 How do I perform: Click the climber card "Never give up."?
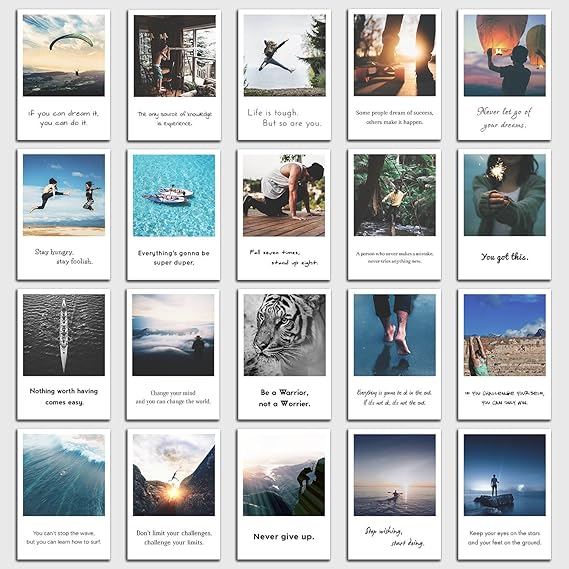[284, 495]
